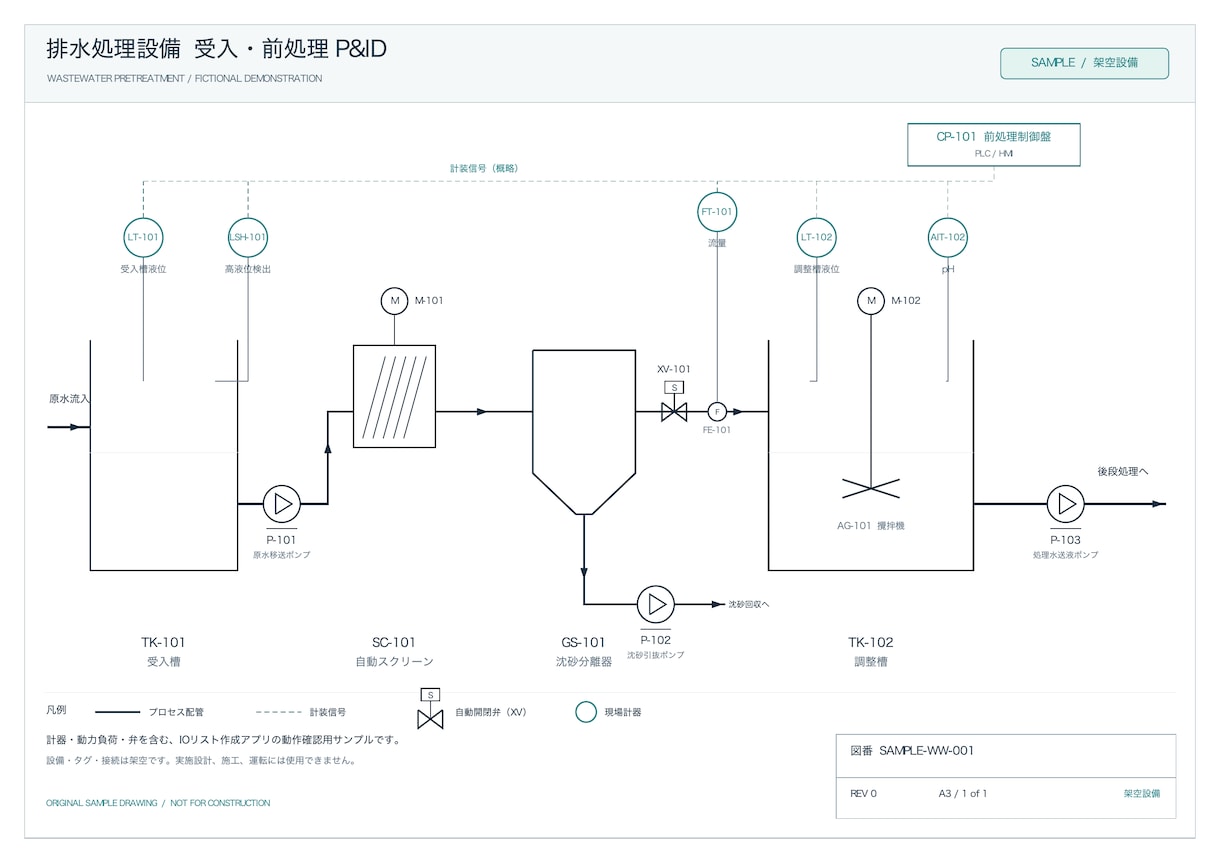Click the 原水流入 inlet label
The image size is (1220, 863).
(69, 399)
